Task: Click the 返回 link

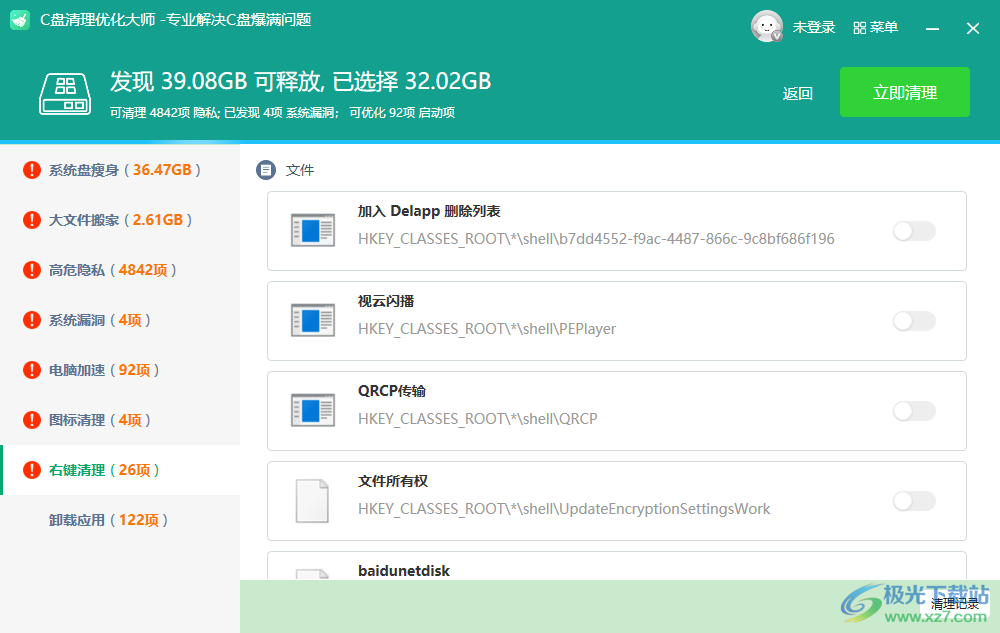Action: pos(797,93)
